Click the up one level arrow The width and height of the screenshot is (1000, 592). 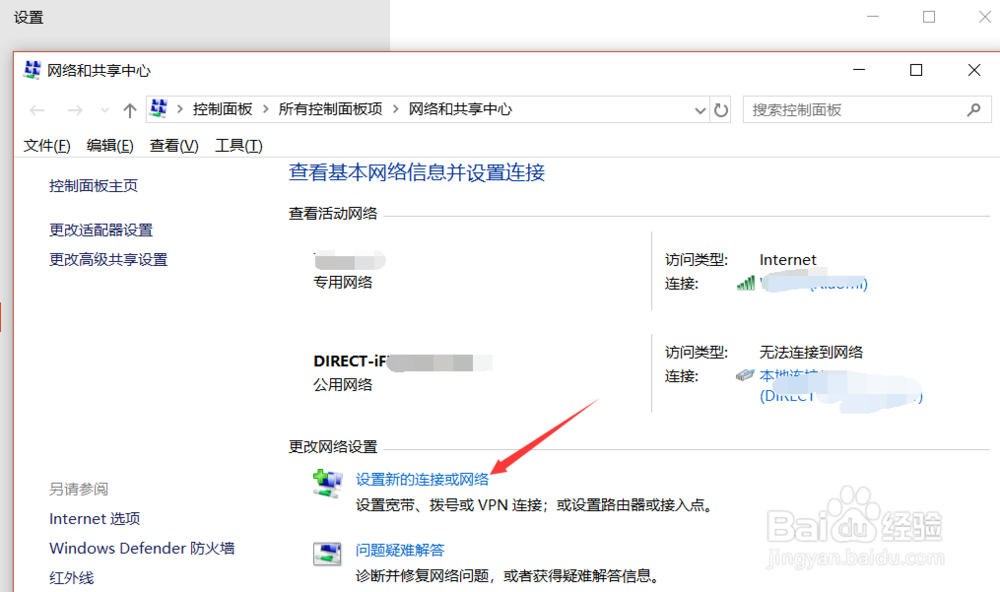(x=128, y=110)
